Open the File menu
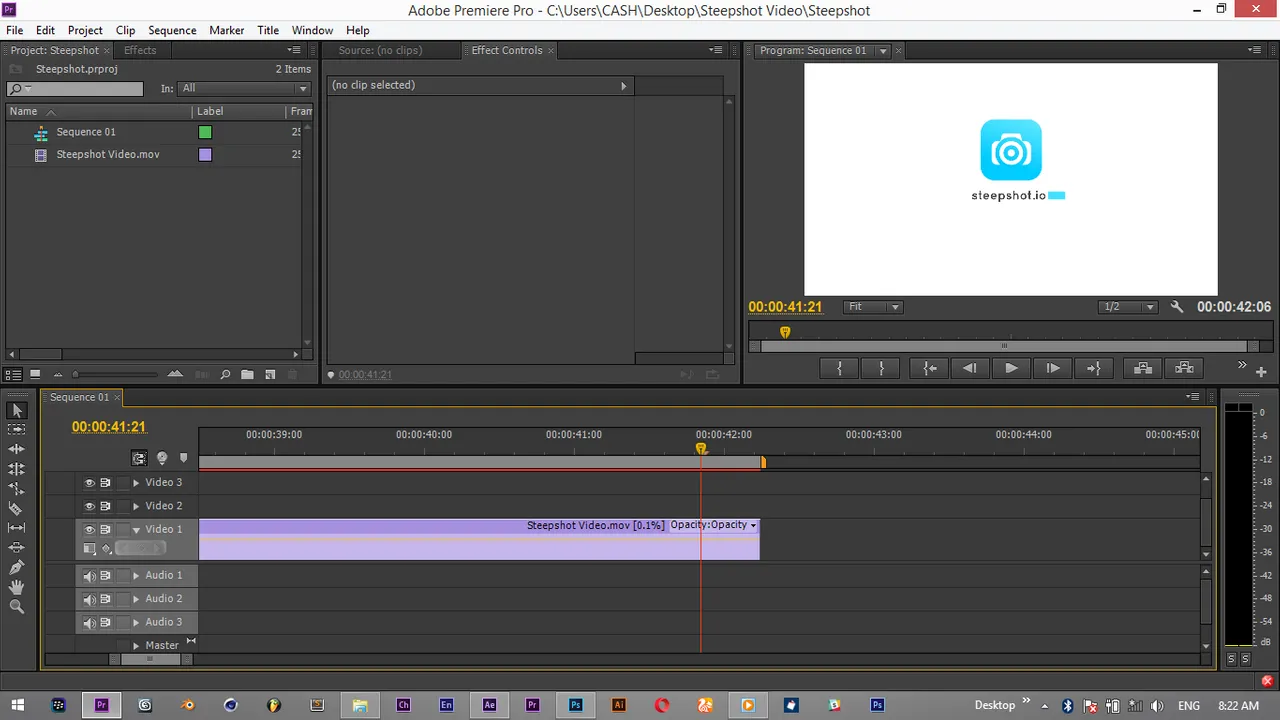This screenshot has width=1280, height=720. (15, 30)
